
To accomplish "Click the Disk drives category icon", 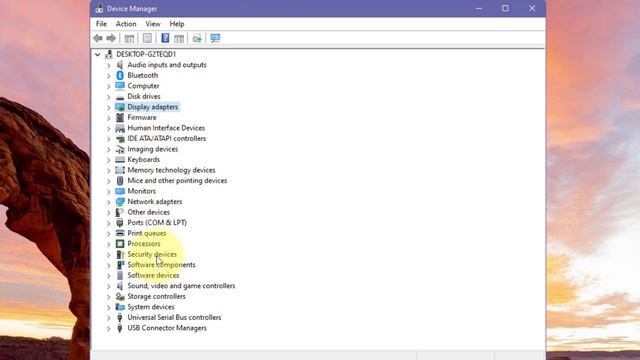I will tap(120, 97).
